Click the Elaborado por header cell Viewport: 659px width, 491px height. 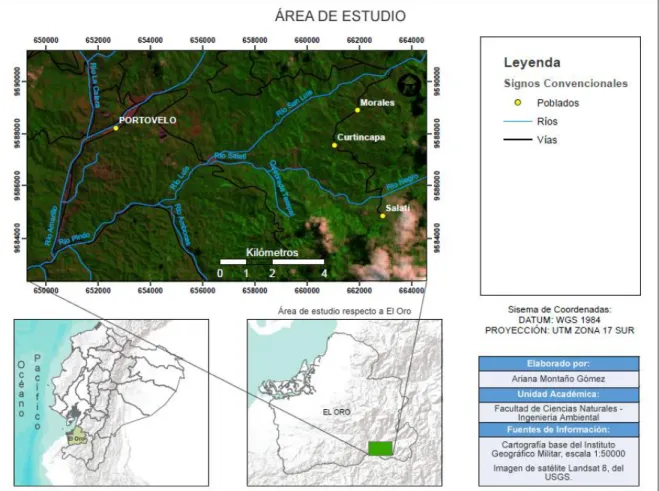(x=559, y=364)
